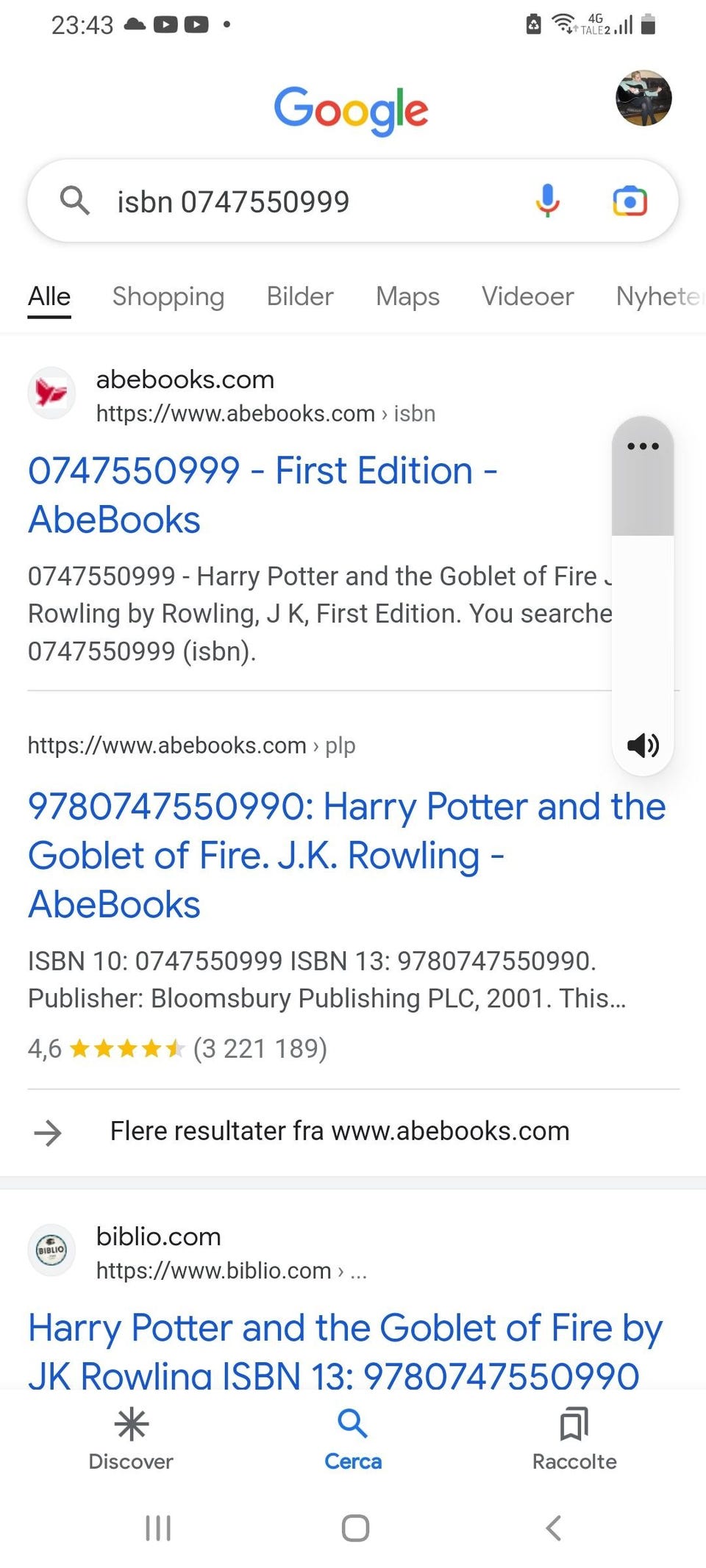Tap the Cerca search tab
This screenshot has height=1568, width=706.
pyautogui.click(x=353, y=1441)
